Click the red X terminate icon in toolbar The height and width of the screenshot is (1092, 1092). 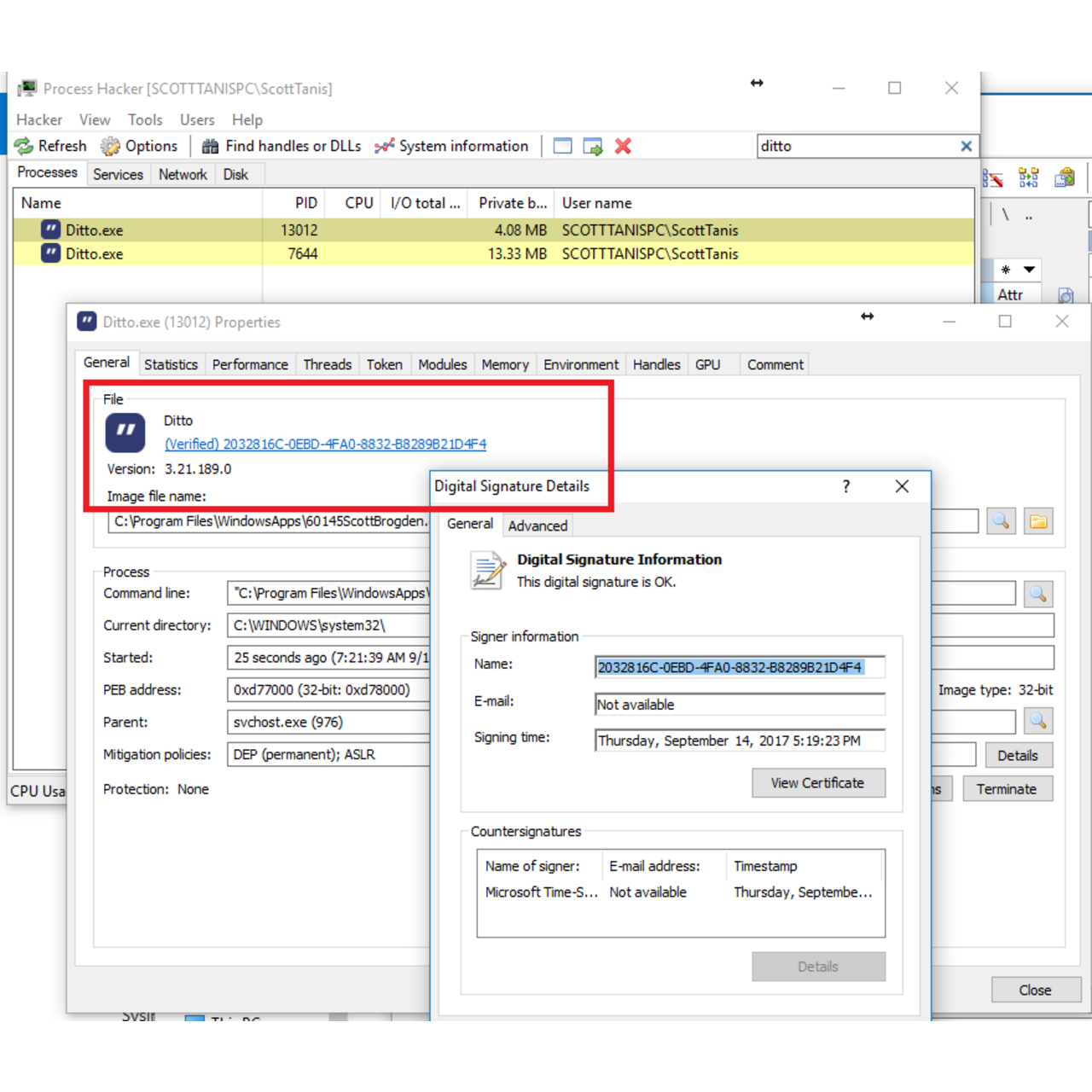pyautogui.click(x=623, y=147)
